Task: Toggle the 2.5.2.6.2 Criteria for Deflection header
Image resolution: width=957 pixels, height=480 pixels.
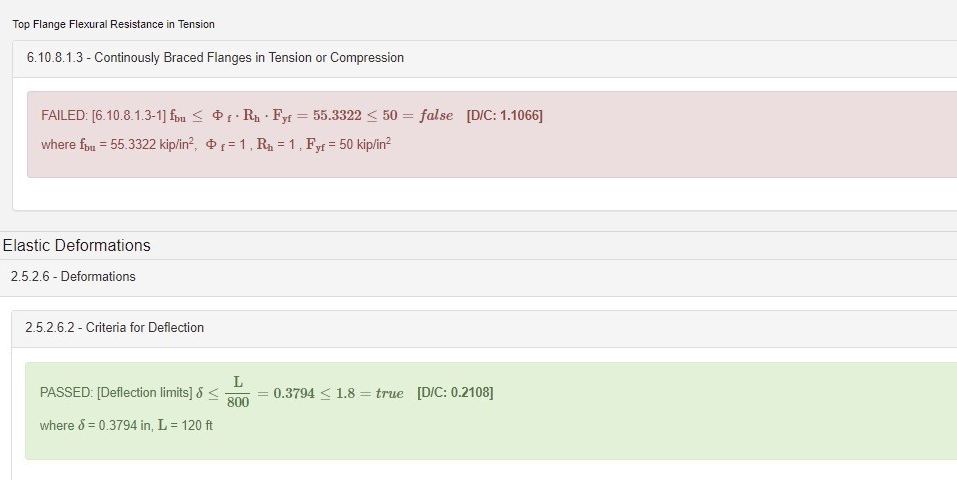Action: (x=114, y=328)
